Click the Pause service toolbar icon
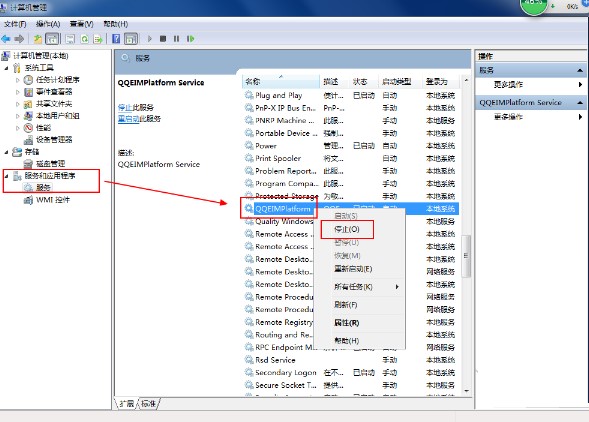The height and width of the screenshot is (422, 589). pos(176,39)
